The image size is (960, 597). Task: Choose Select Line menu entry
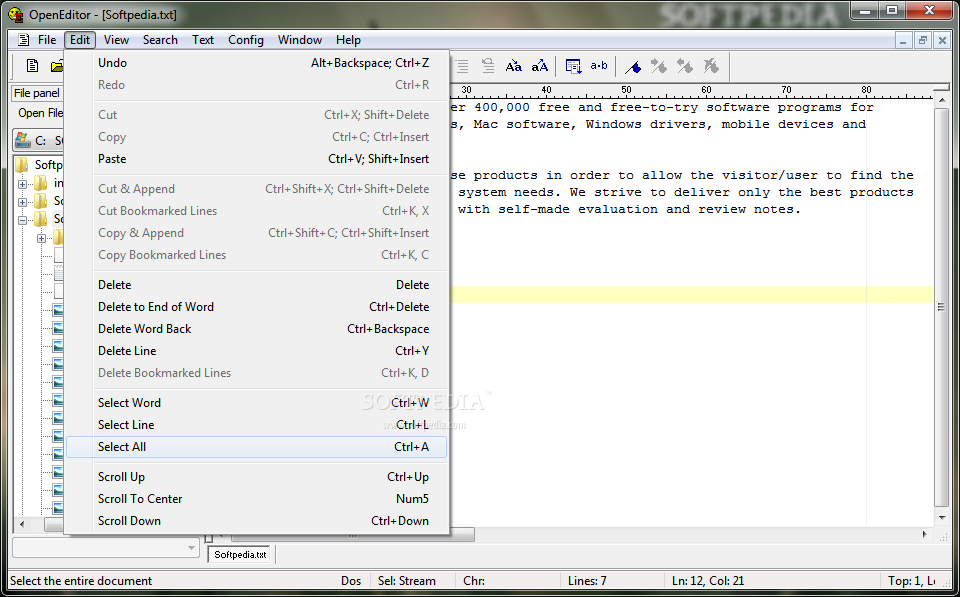click(257, 425)
